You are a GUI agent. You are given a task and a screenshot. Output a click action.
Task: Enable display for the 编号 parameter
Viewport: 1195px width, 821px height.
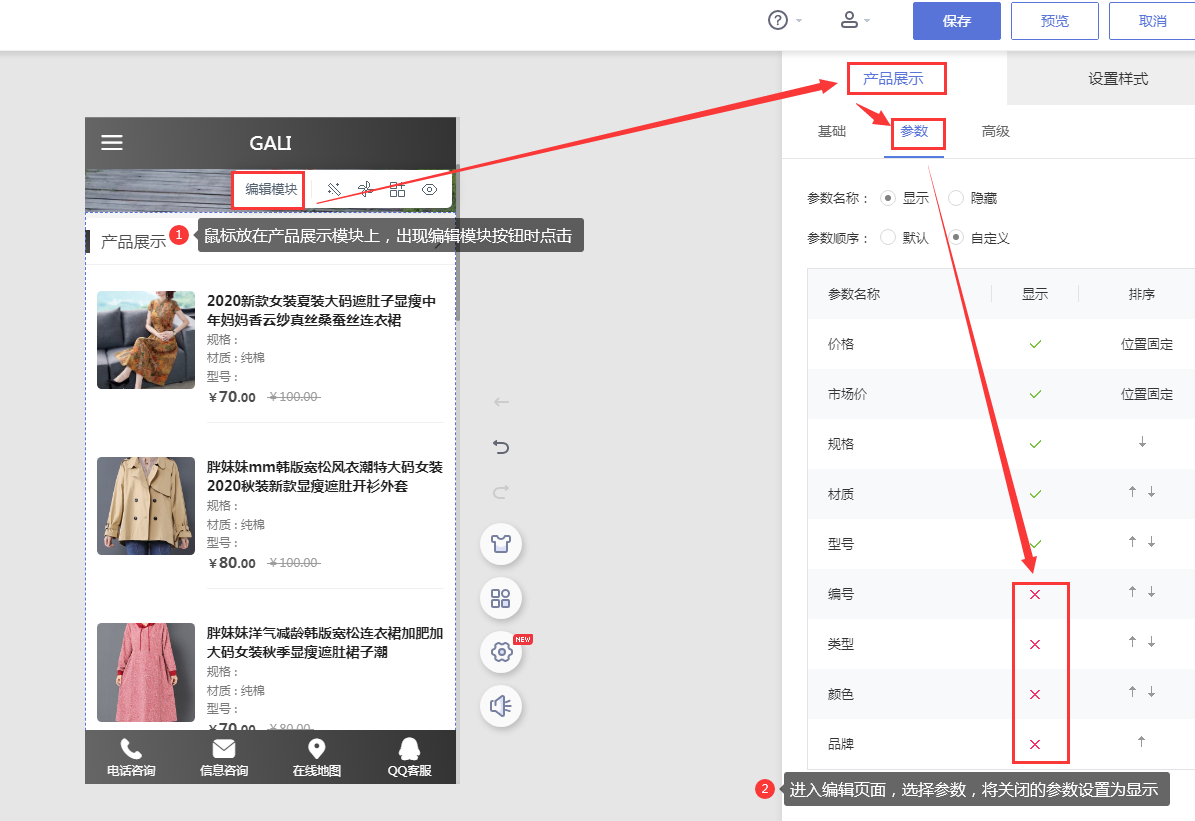coord(1035,594)
